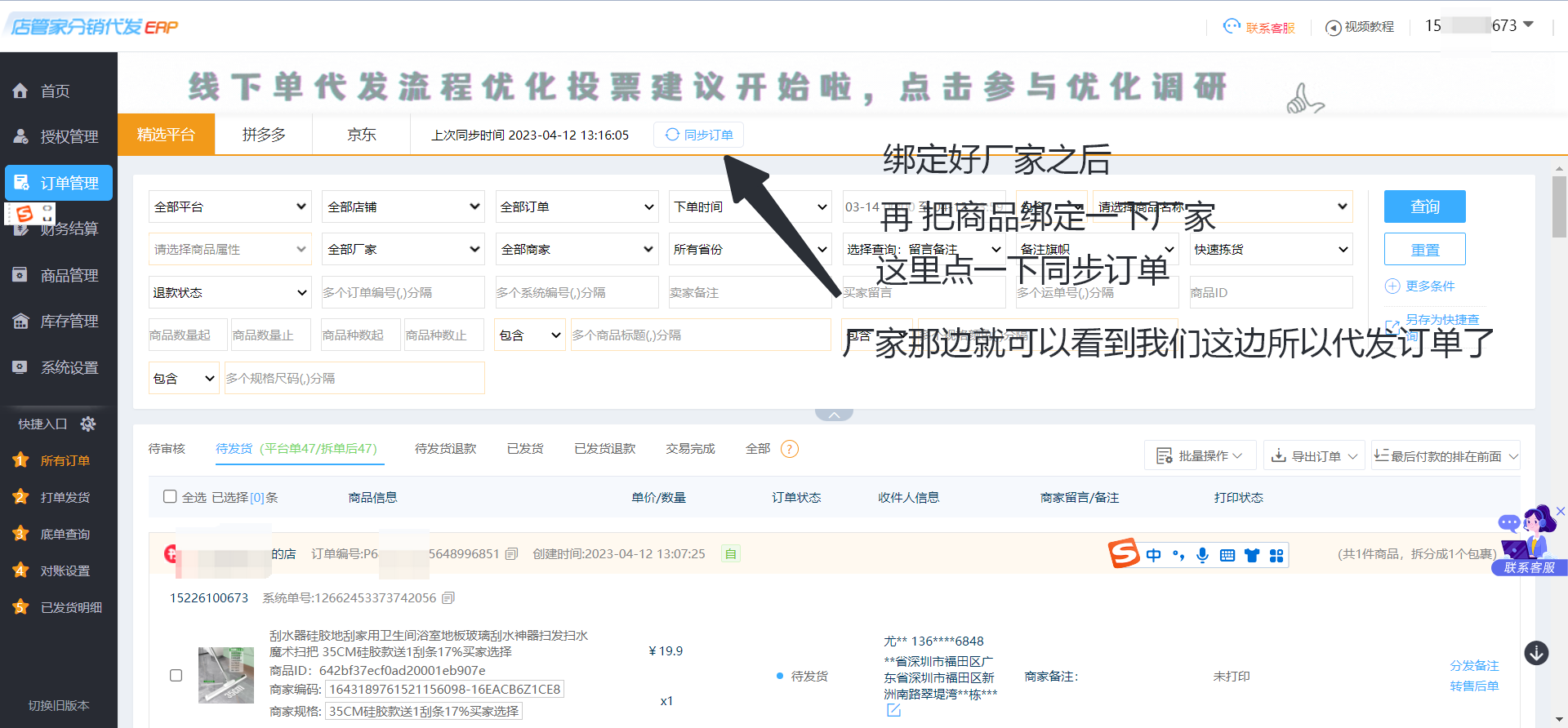Open the 全部厂家 manufacturer dropdown
The width and height of the screenshot is (1568, 728).
403,250
